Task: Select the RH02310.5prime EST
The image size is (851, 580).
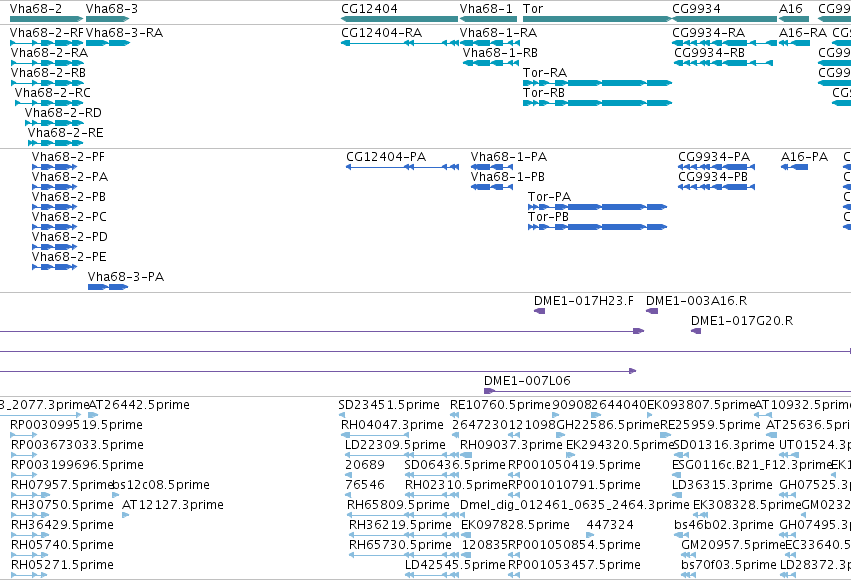Action: 432,495
